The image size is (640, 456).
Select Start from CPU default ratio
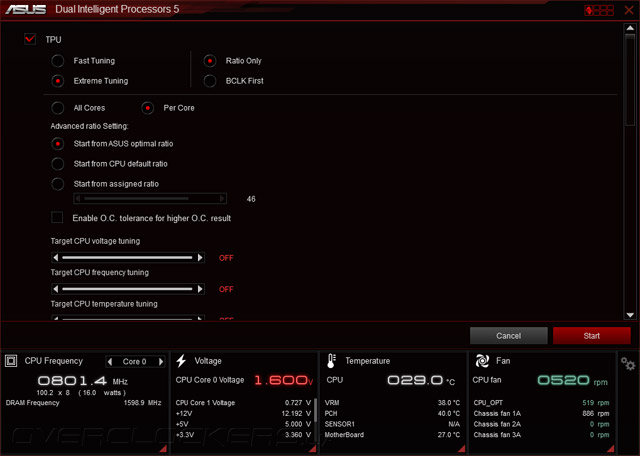click(x=58, y=164)
